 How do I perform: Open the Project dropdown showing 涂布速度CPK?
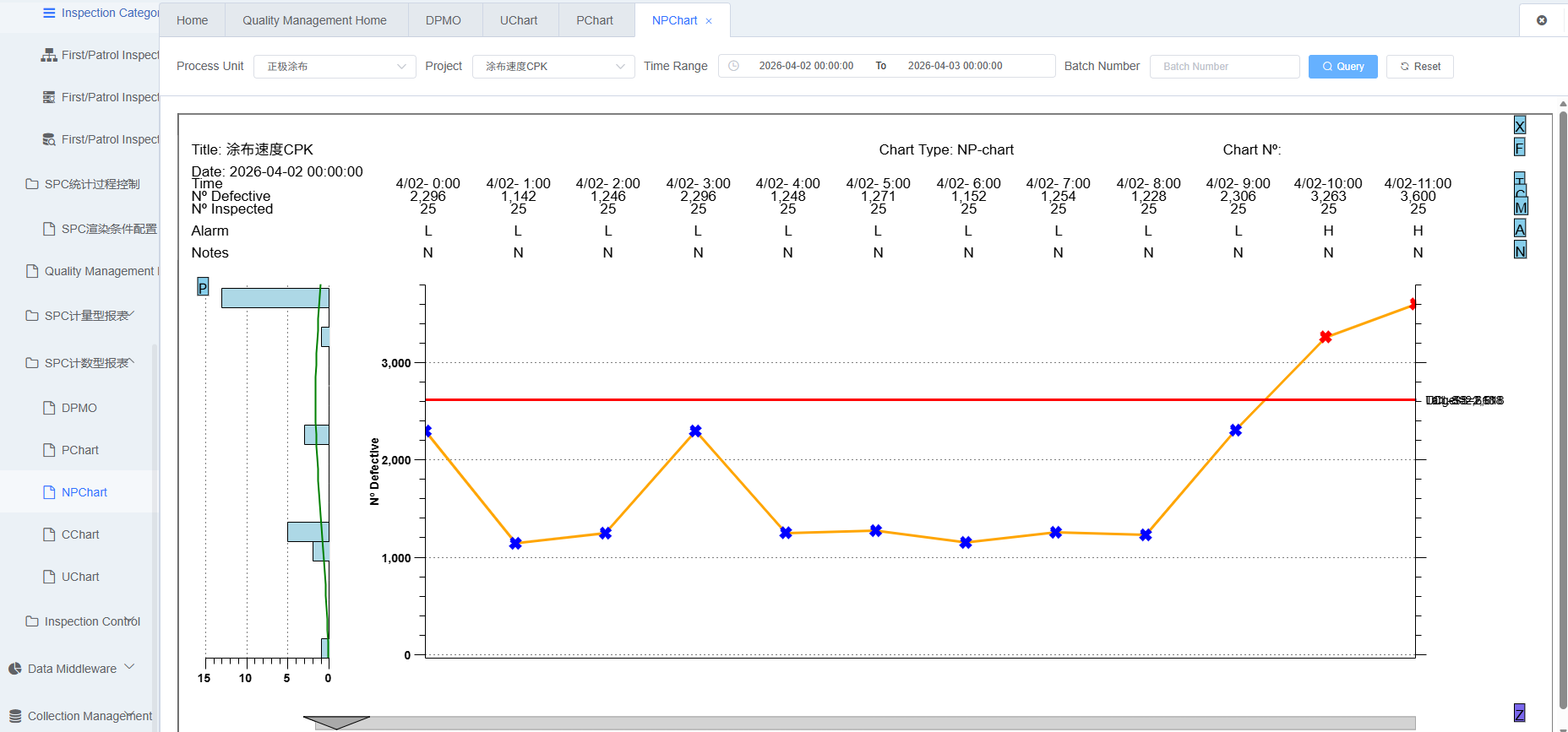click(x=553, y=67)
